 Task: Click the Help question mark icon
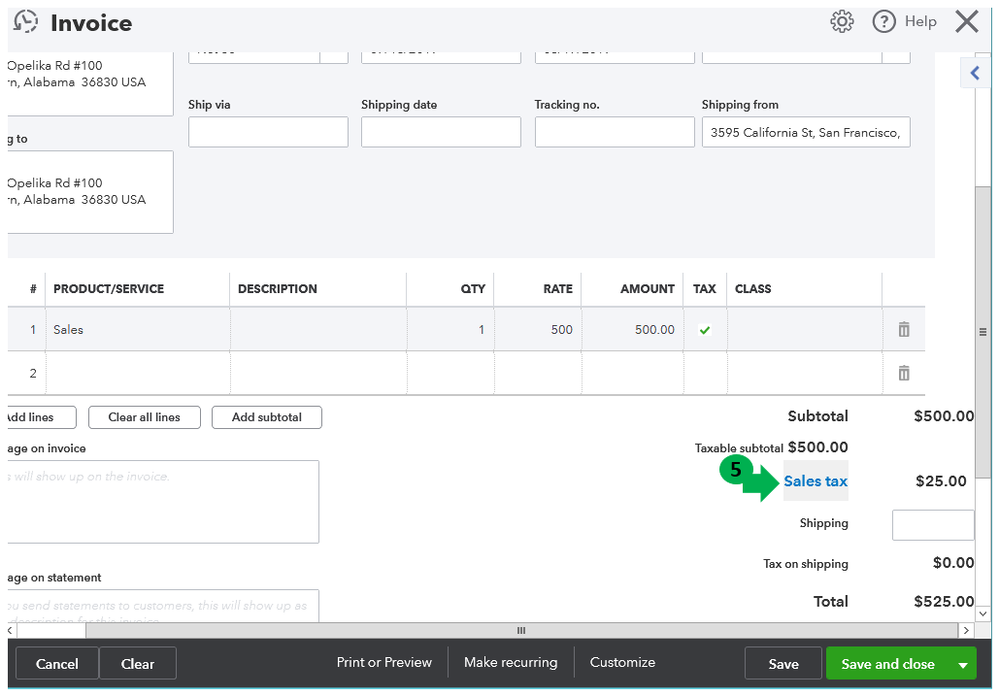pos(884,22)
